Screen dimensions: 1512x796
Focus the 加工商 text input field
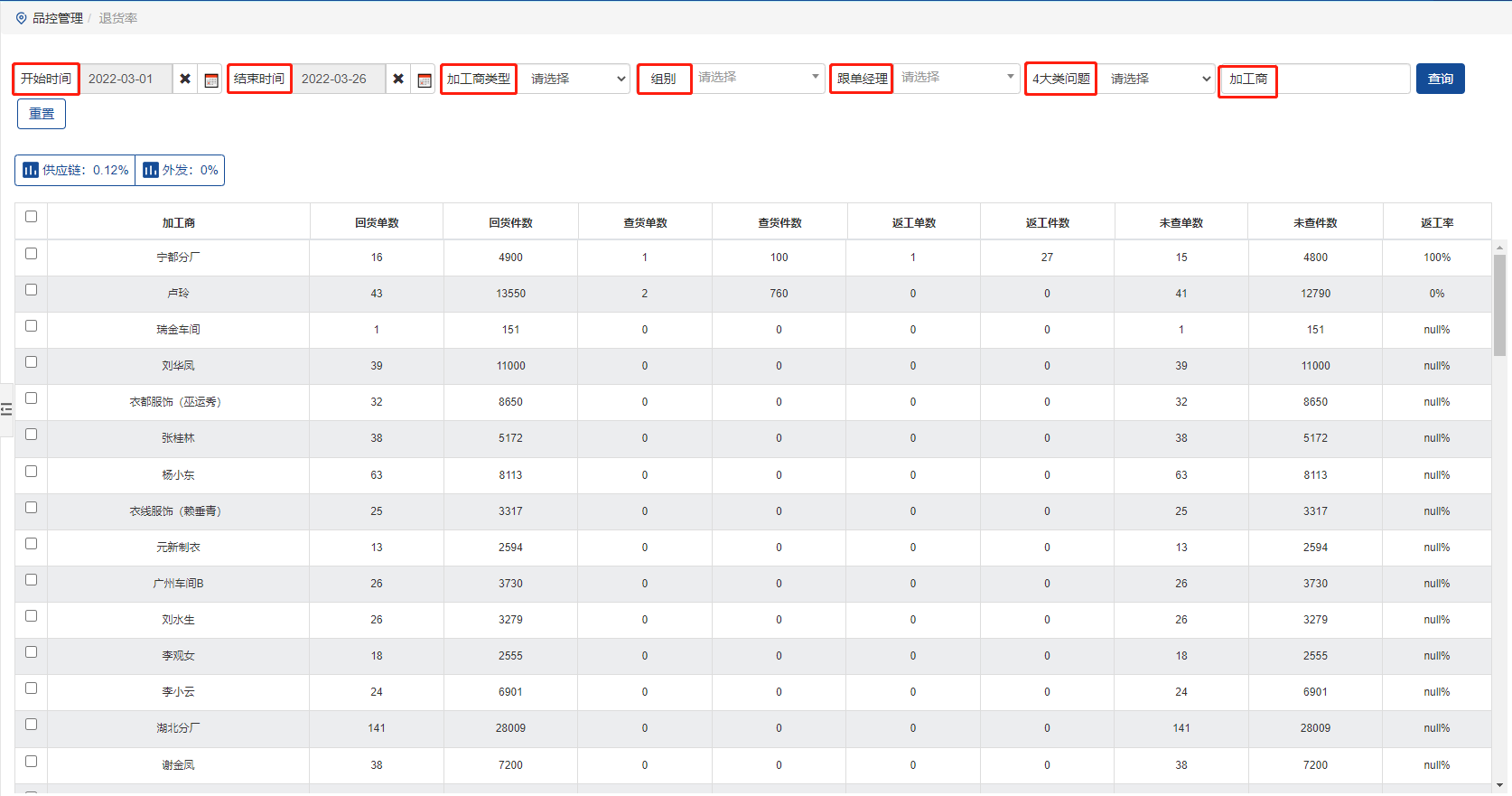(1343, 80)
